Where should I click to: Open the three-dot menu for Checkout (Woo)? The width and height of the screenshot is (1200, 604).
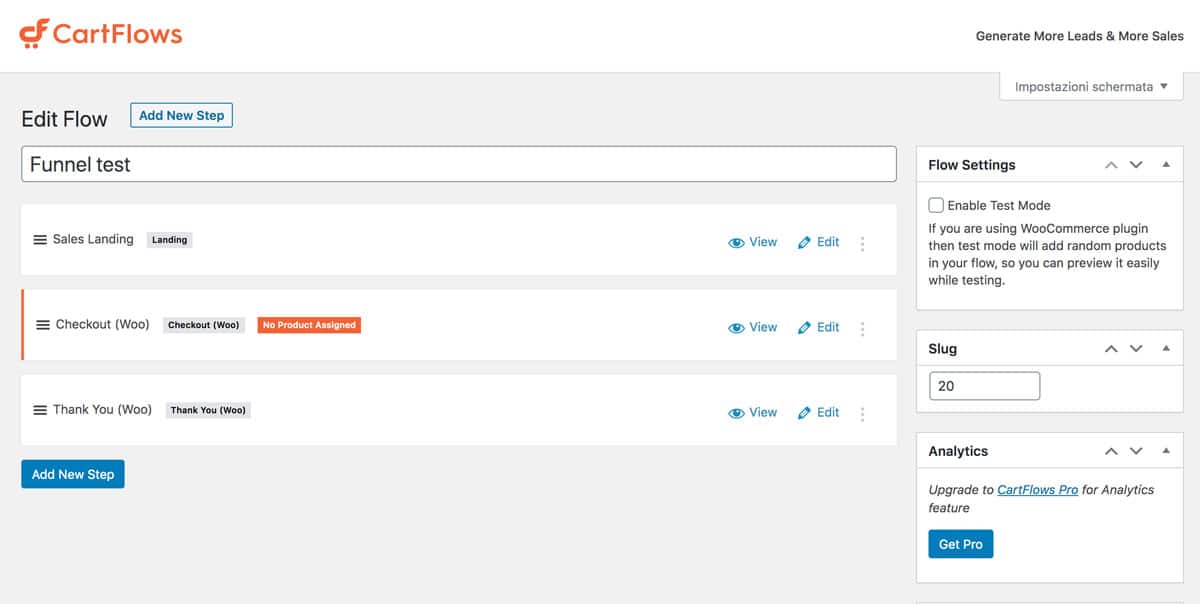(x=862, y=328)
